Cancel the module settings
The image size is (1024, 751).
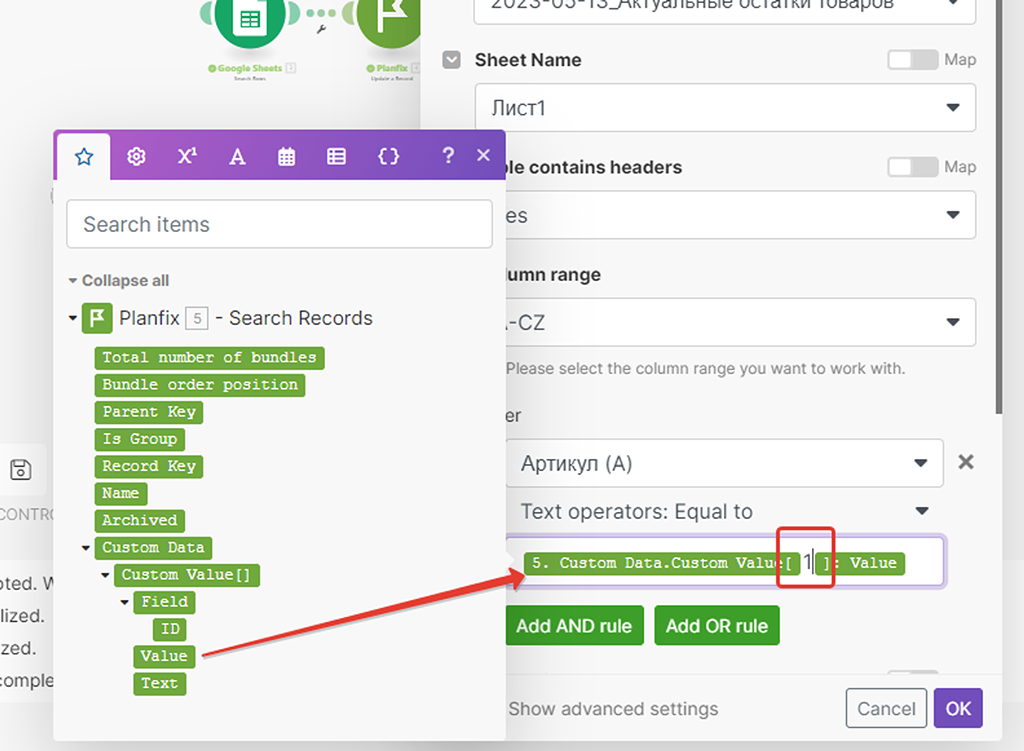point(886,709)
